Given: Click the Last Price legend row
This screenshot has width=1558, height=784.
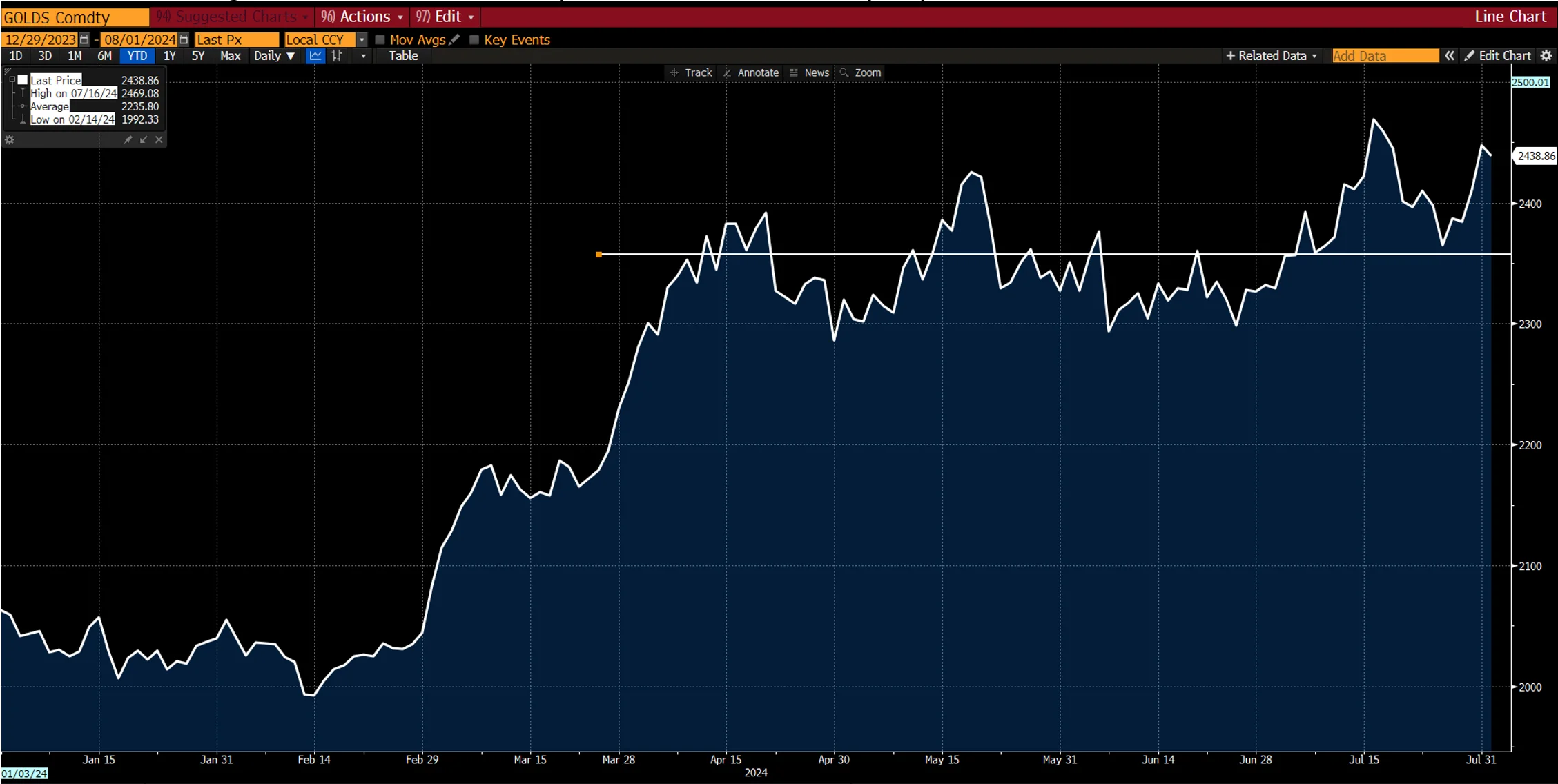Looking at the screenshot, I should (x=95, y=80).
